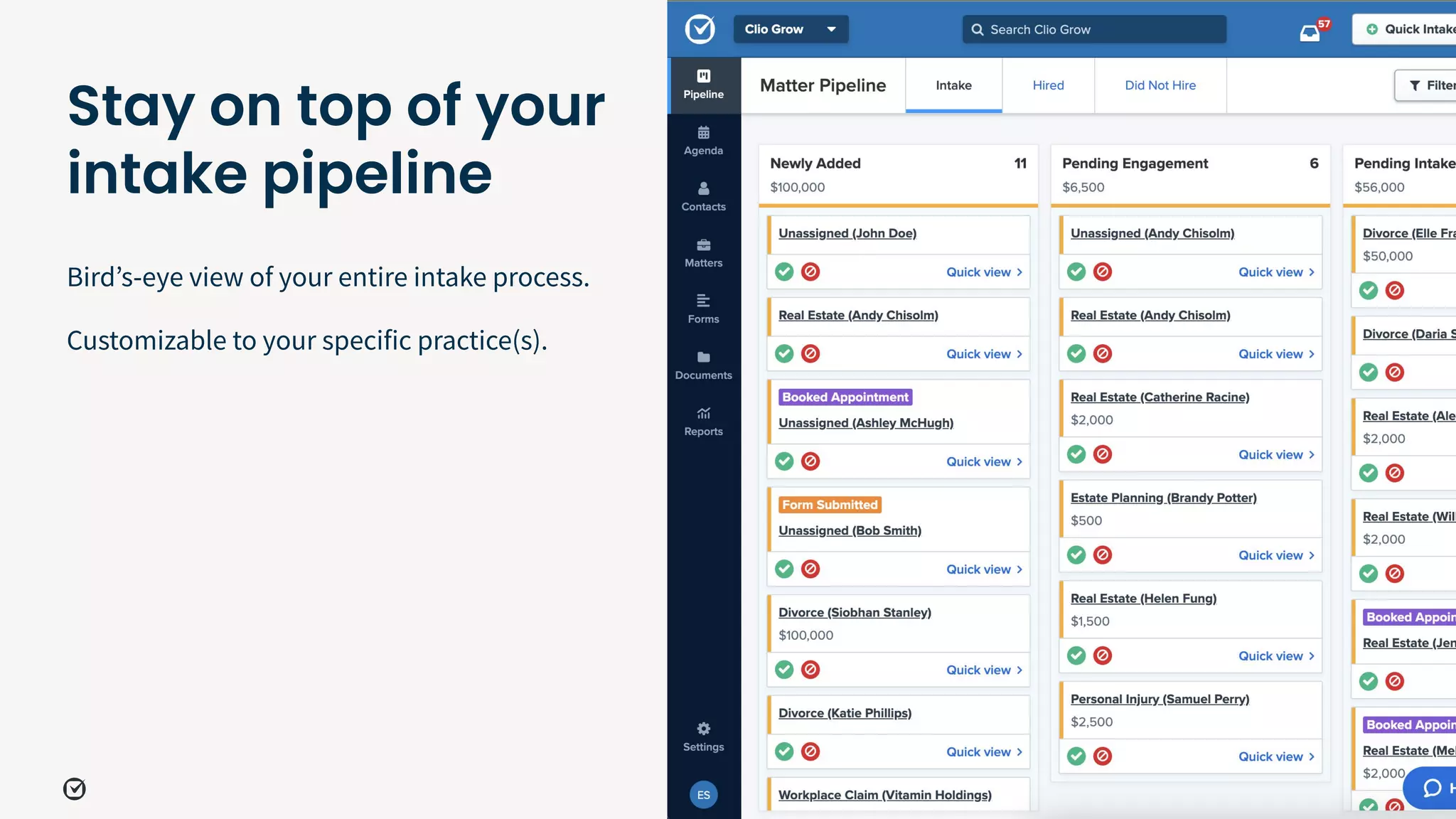Open Quick view for Siobhan Stanley card

984,670
